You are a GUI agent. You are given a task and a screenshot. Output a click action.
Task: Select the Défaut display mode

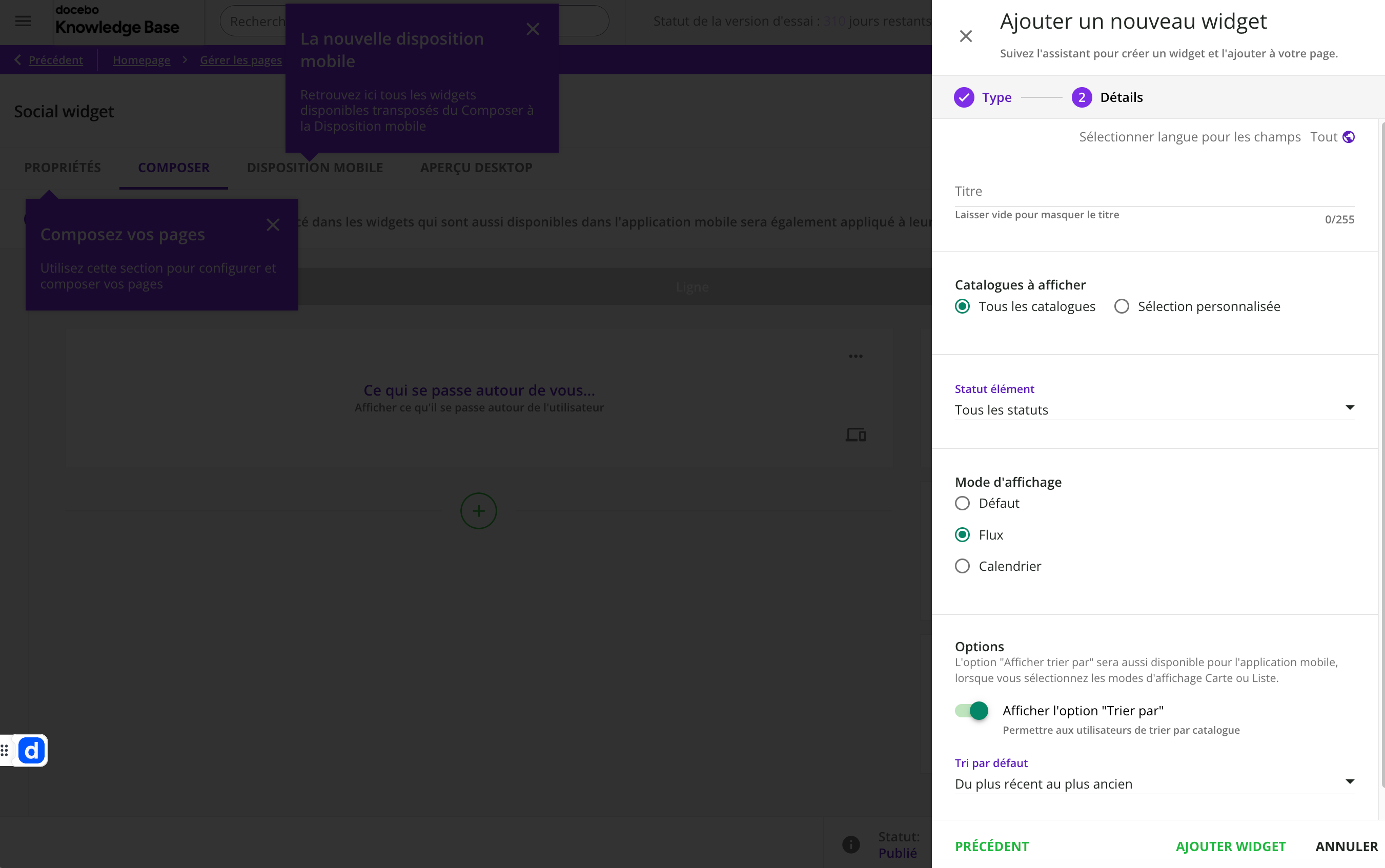coord(963,504)
